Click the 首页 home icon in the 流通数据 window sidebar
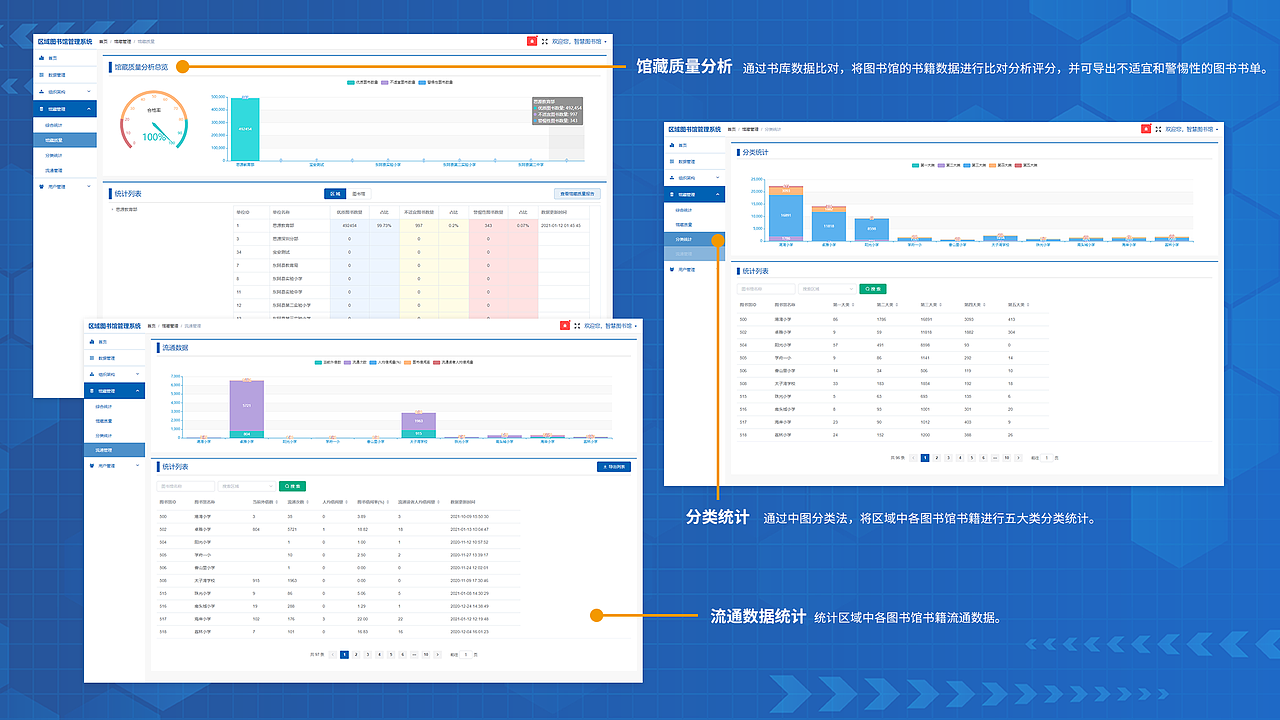Viewport: 1280px width, 720px height. [92, 342]
